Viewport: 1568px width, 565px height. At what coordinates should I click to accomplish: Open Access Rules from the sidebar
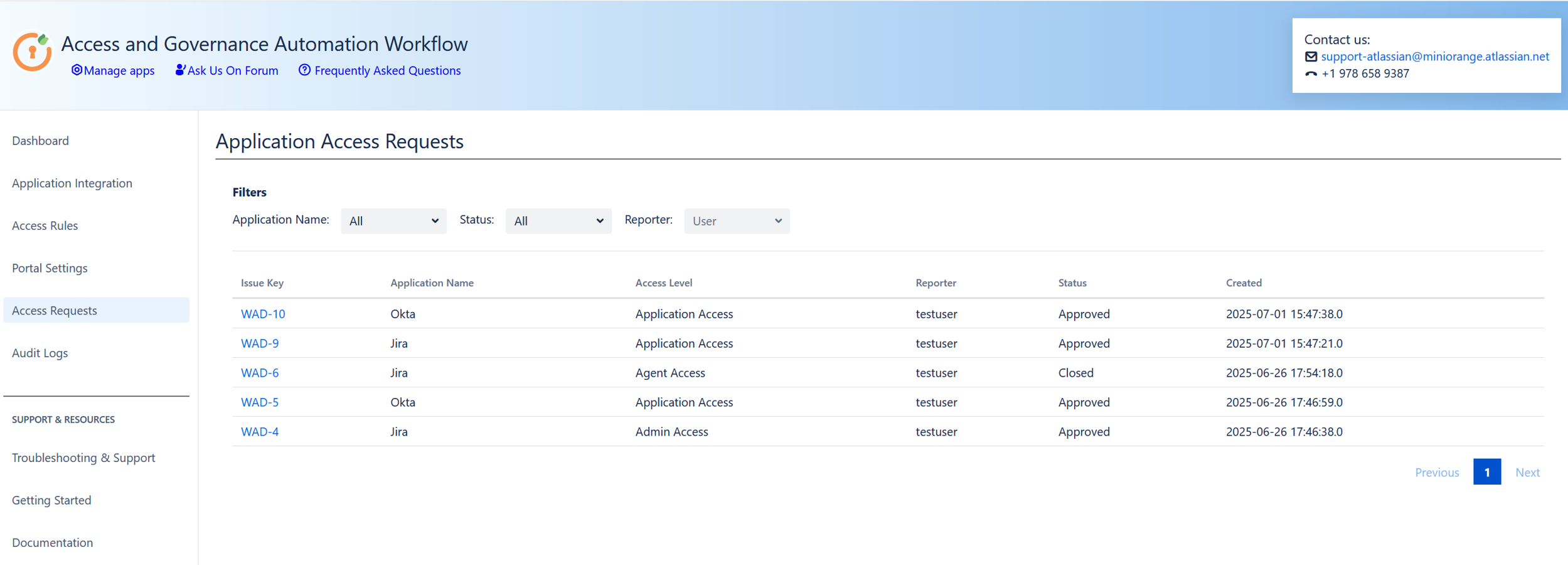pos(45,225)
